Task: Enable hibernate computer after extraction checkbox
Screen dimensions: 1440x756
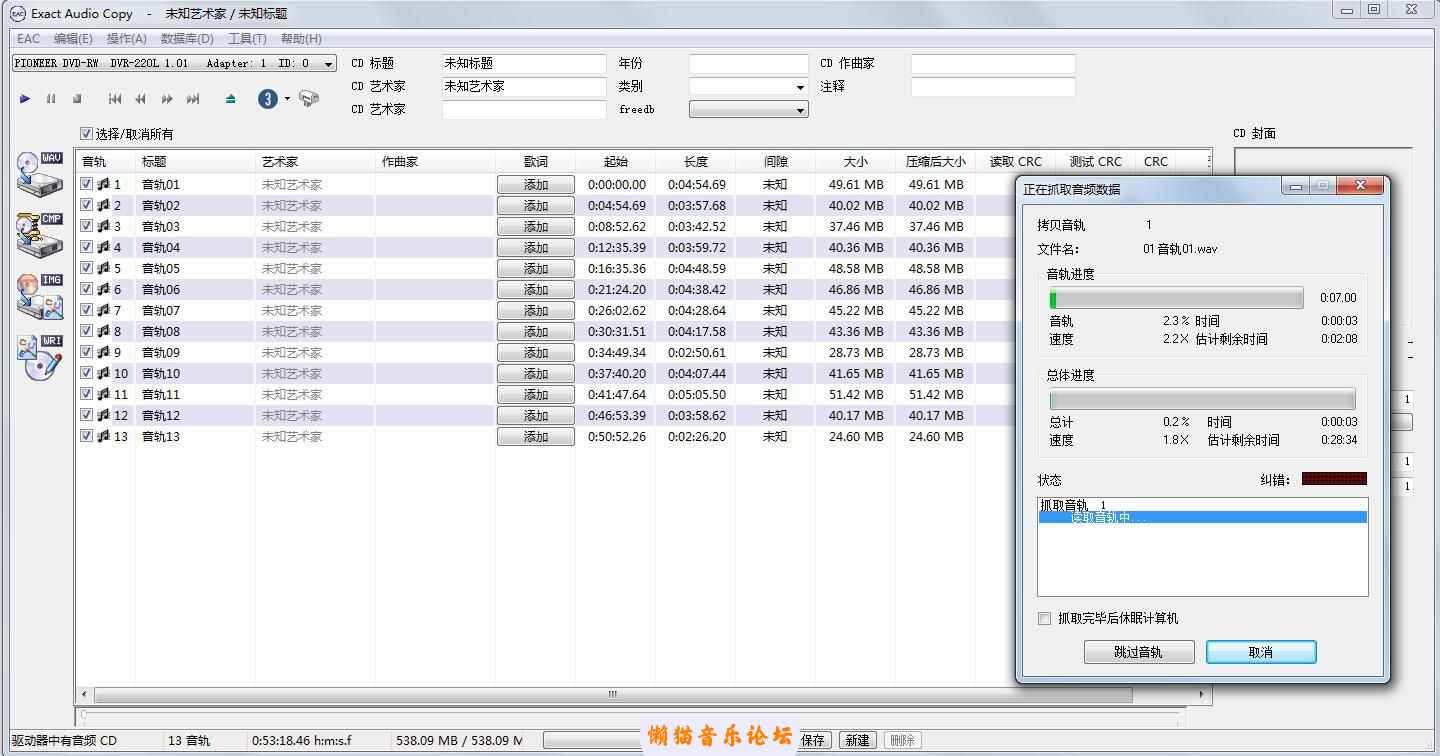Action: pyautogui.click(x=1045, y=619)
